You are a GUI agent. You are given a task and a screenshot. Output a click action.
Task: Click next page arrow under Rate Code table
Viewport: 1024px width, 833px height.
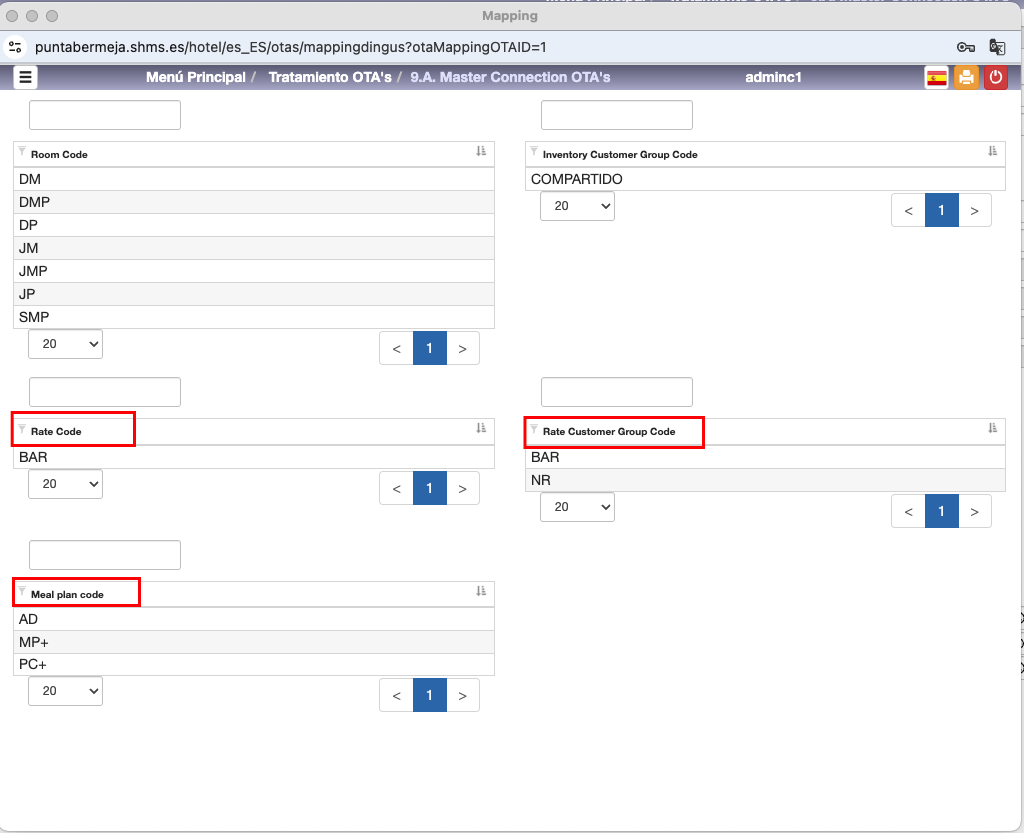point(462,488)
